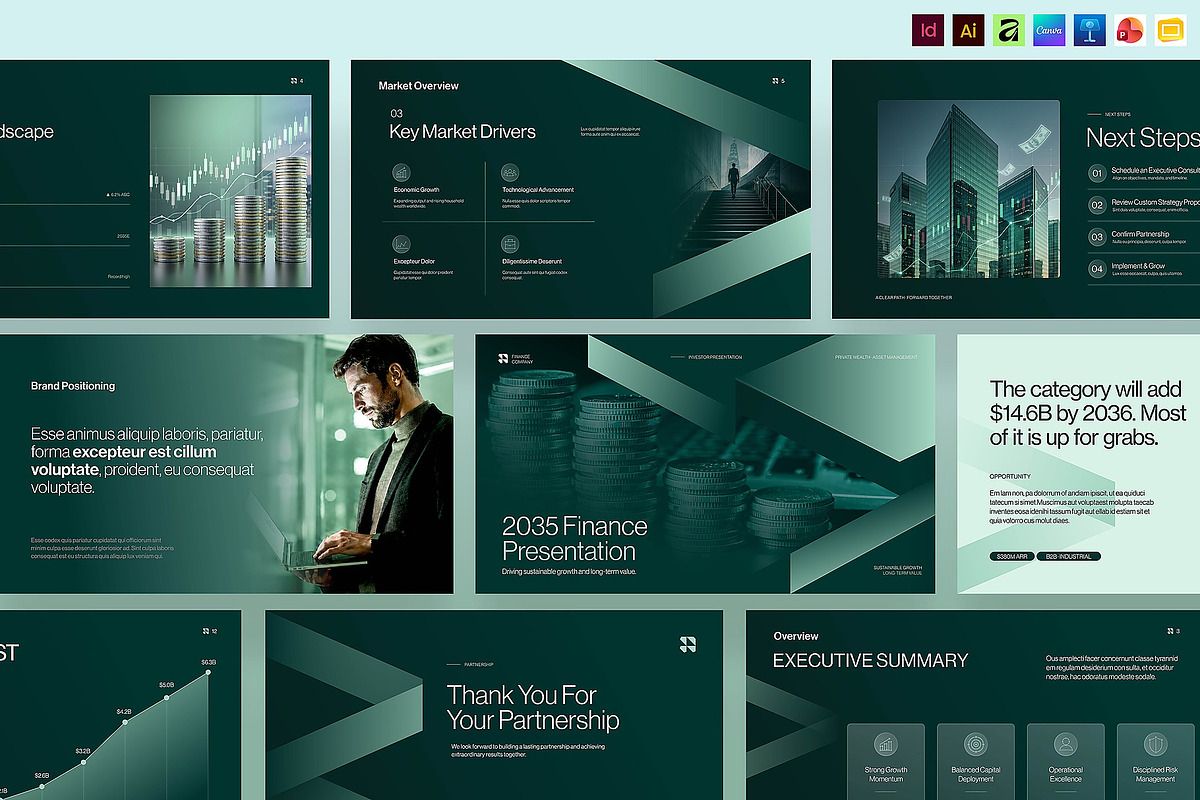1200x800 pixels.
Task: Click the $6.3B chart data point
Action: pyautogui.click(x=209, y=672)
